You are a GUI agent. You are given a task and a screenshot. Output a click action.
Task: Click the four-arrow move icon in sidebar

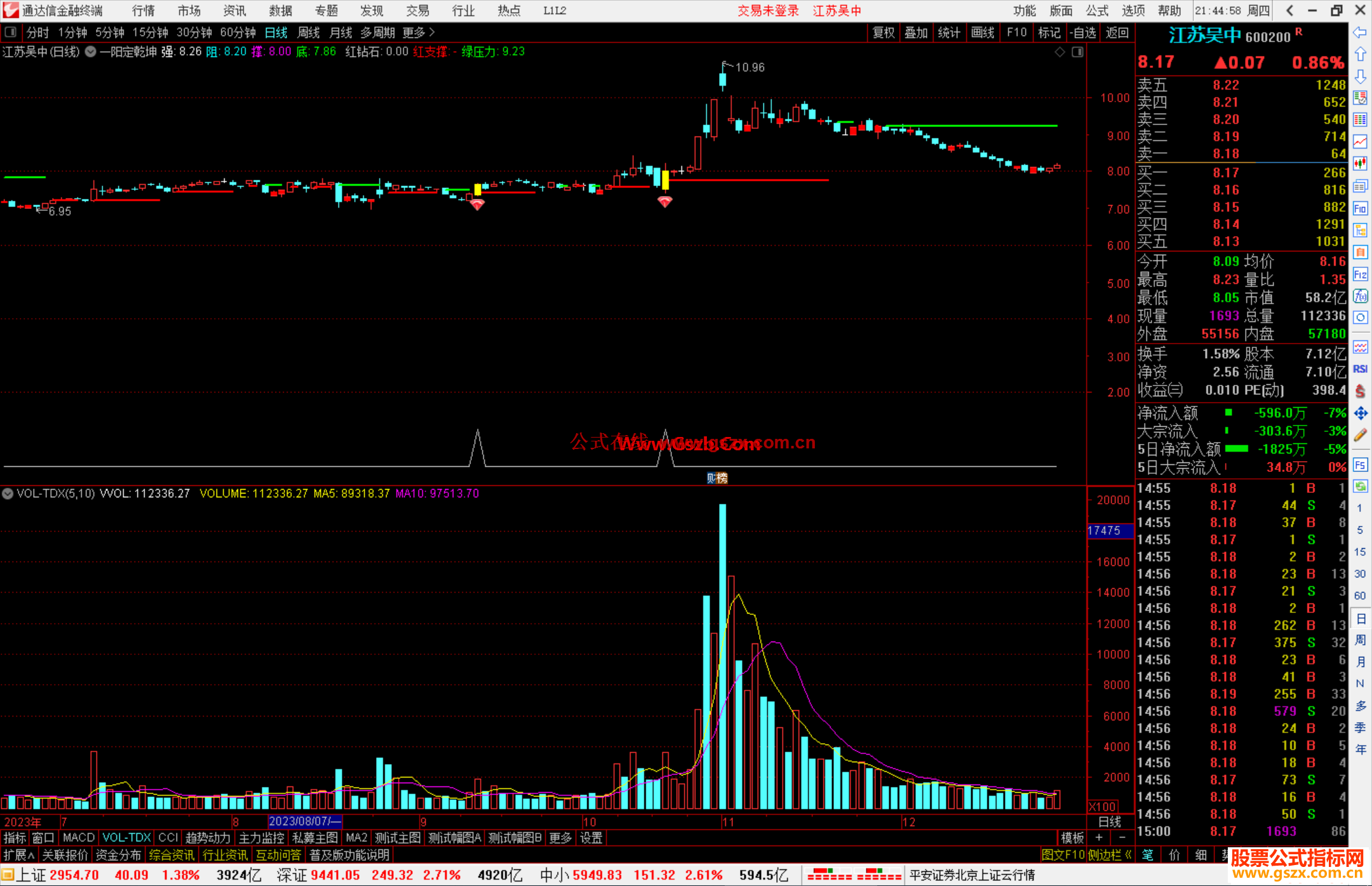(1360, 413)
